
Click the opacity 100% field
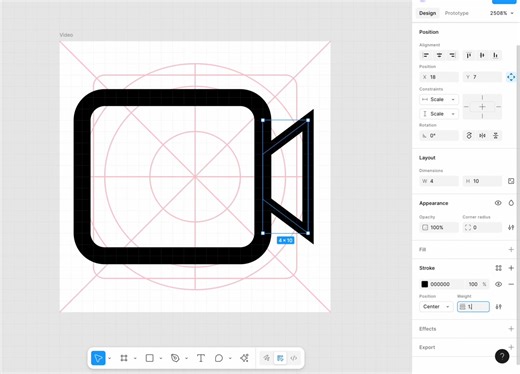(439, 227)
